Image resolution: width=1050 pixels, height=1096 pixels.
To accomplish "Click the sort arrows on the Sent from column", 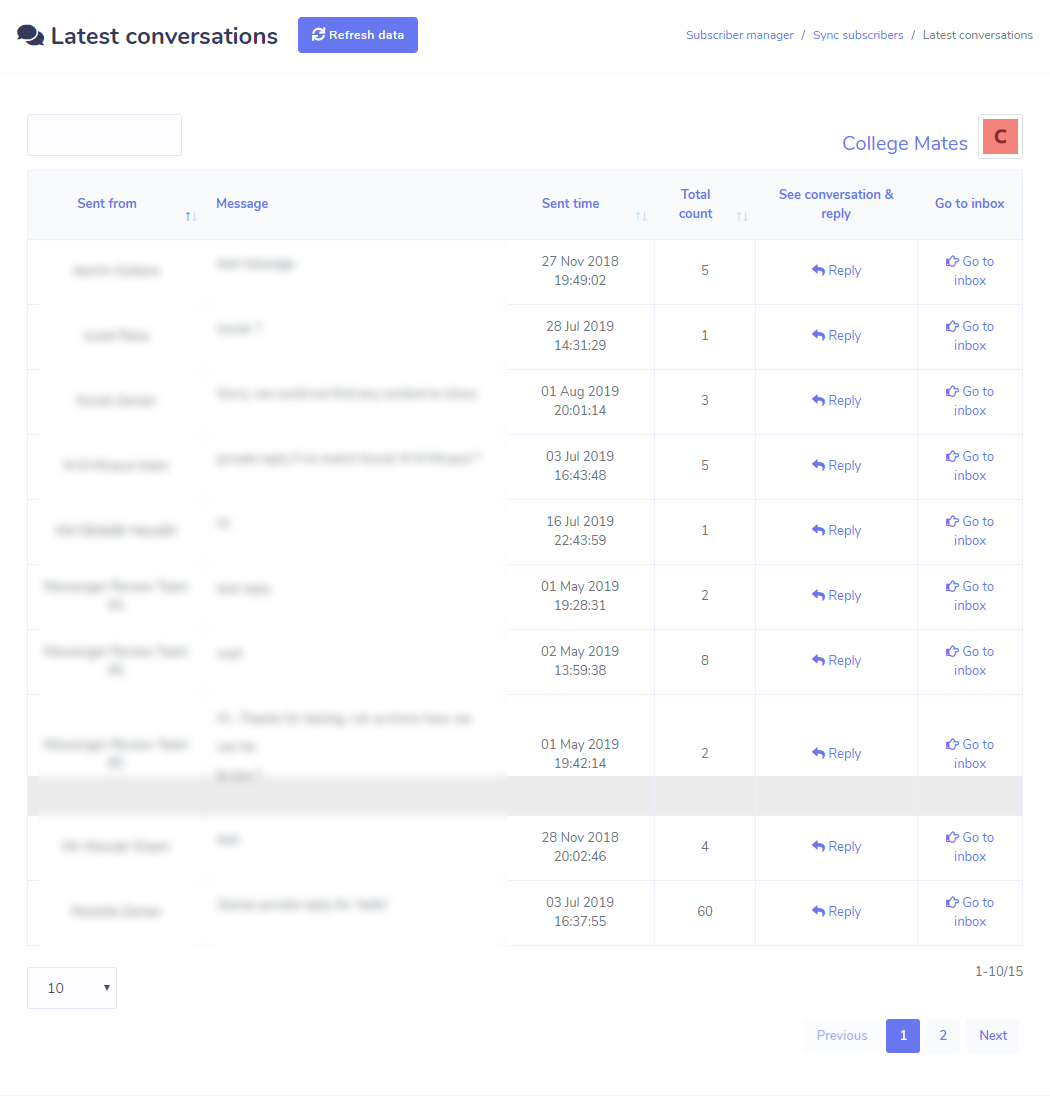I will [190, 215].
